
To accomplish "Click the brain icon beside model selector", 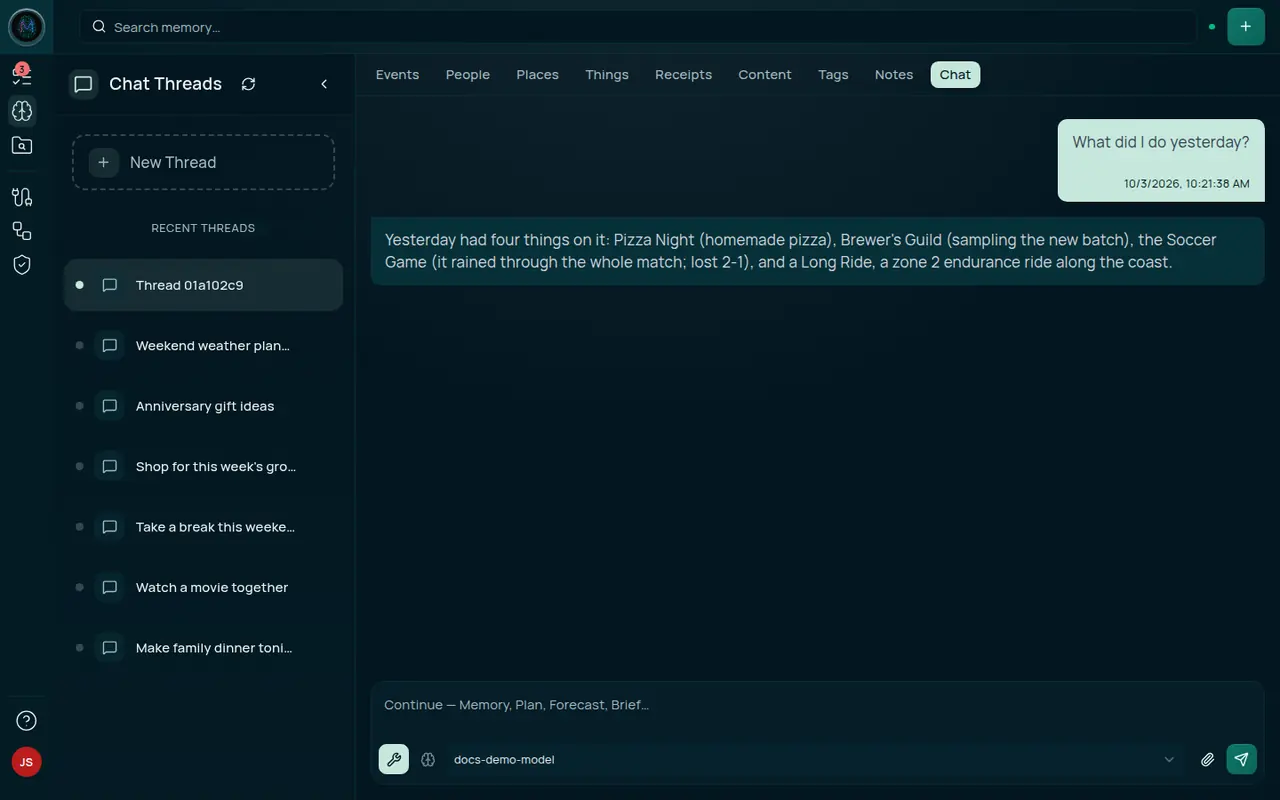I will [428, 760].
